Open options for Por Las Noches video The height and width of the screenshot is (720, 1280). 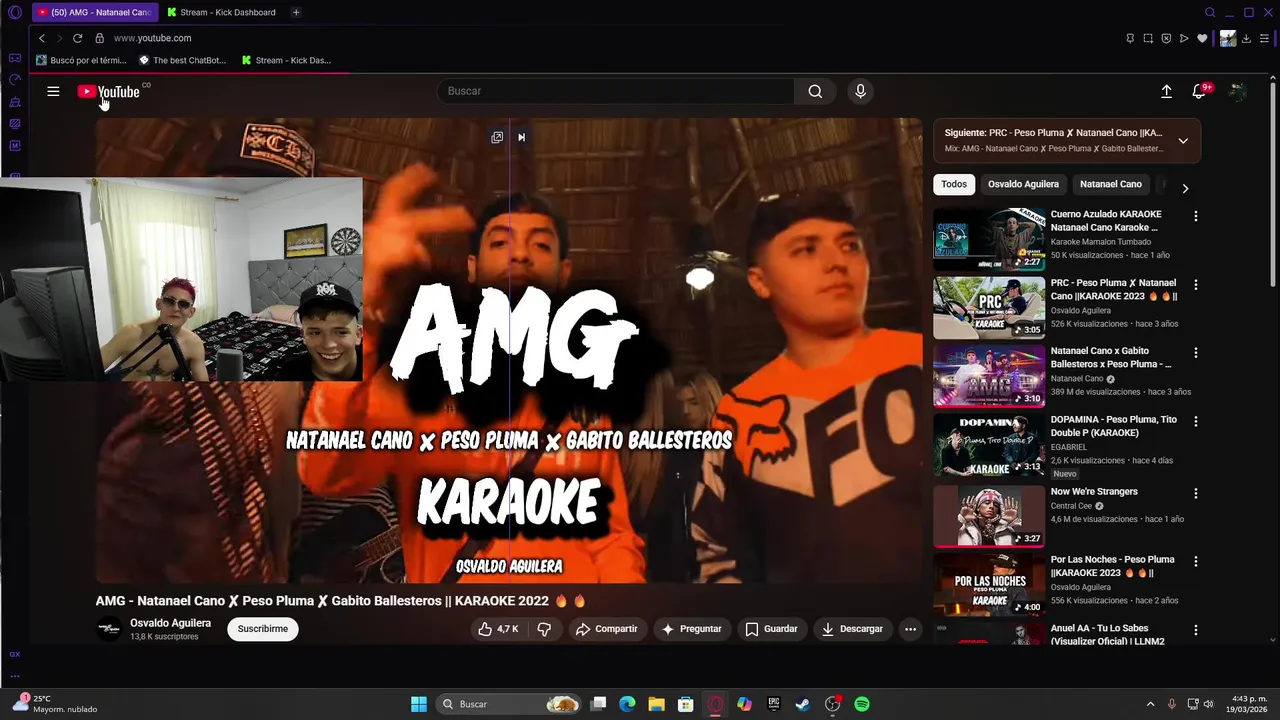[x=1195, y=562]
